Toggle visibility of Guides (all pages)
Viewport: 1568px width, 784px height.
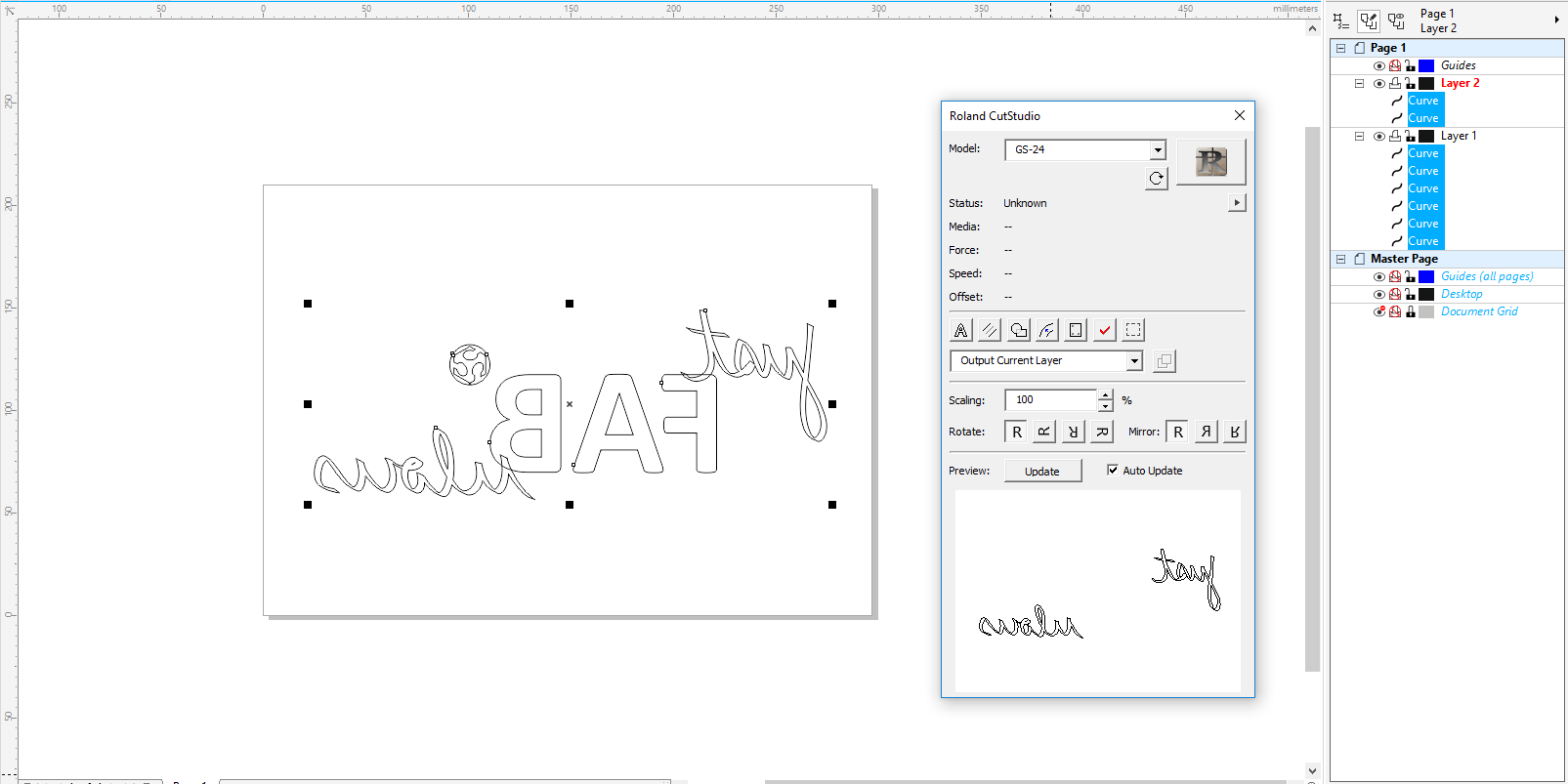[1379, 276]
